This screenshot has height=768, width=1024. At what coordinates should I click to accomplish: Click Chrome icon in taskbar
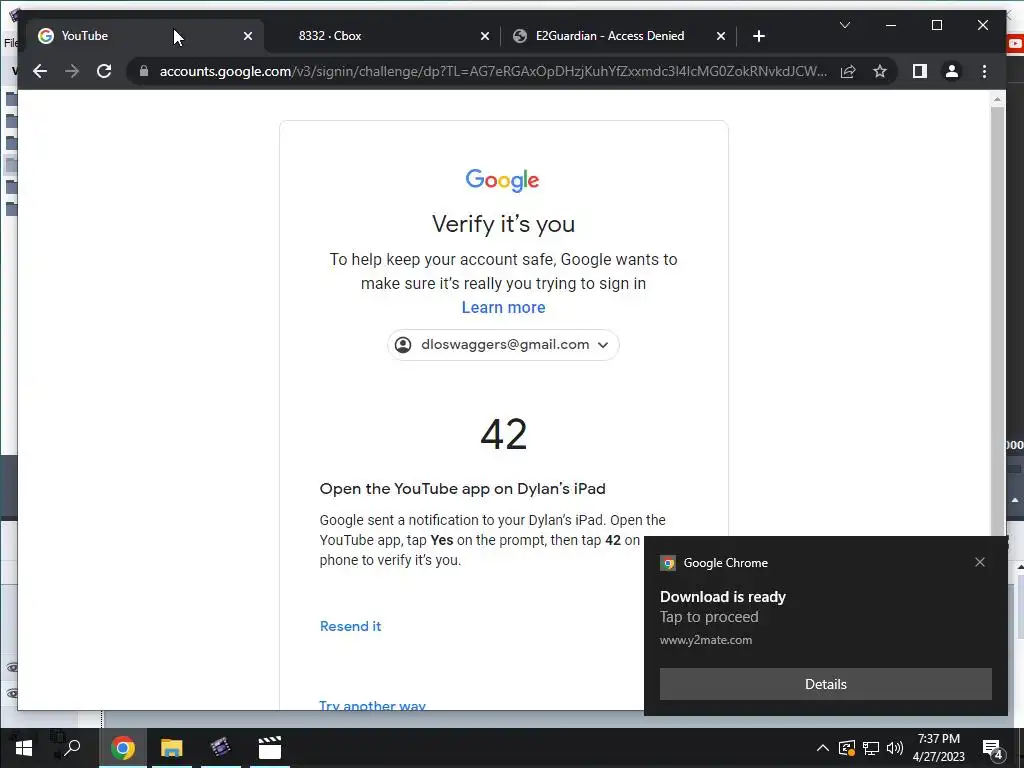tap(123, 748)
